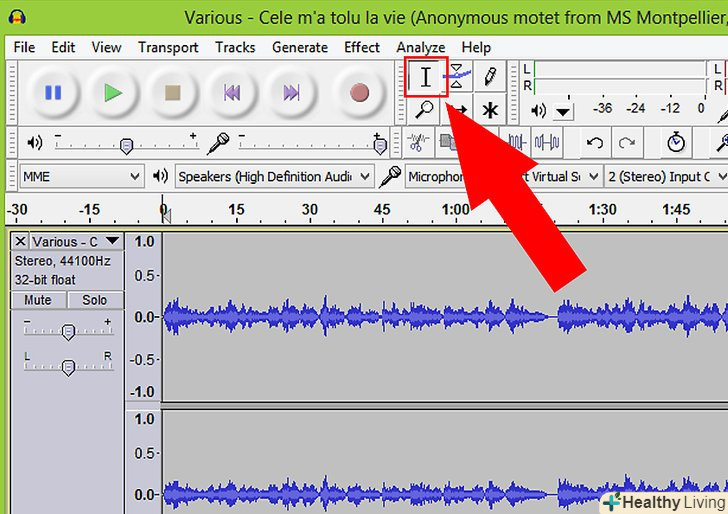Screen dimensions: 728x514
Task: Click the track gain slider handle
Action: tap(68, 332)
